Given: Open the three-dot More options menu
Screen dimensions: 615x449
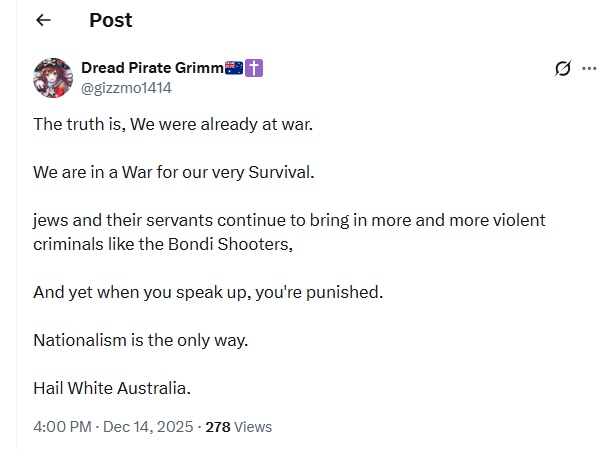Looking at the screenshot, I should click(589, 69).
